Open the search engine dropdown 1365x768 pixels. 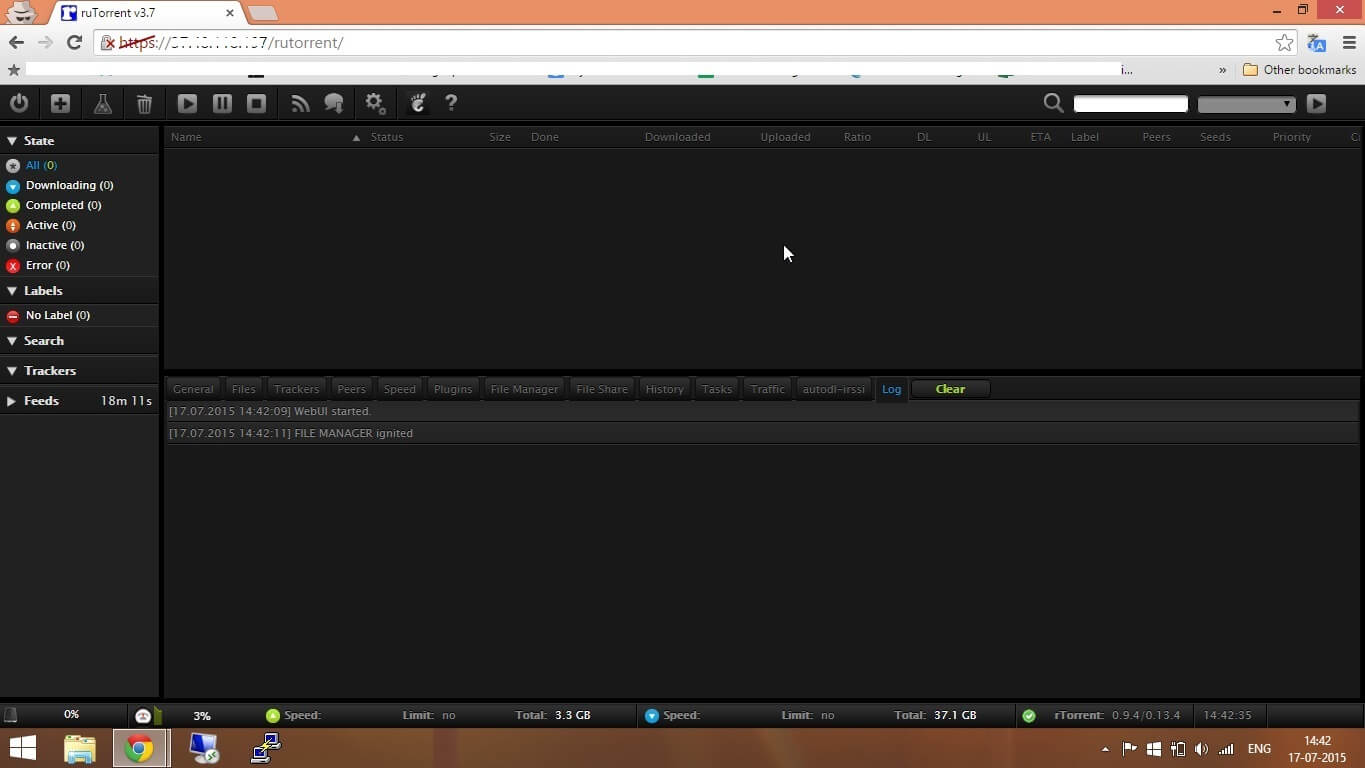pos(1246,104)
